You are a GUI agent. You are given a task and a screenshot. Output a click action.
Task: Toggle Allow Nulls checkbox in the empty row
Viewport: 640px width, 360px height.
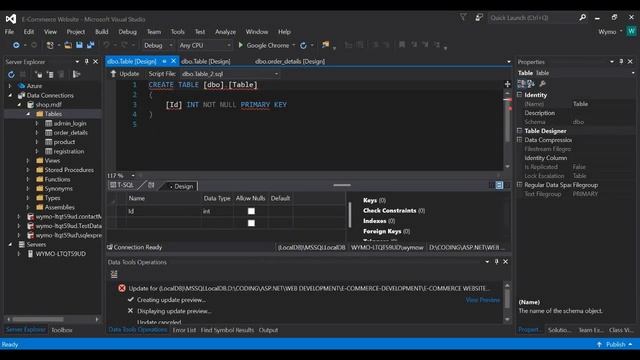[x=251, y=223]
